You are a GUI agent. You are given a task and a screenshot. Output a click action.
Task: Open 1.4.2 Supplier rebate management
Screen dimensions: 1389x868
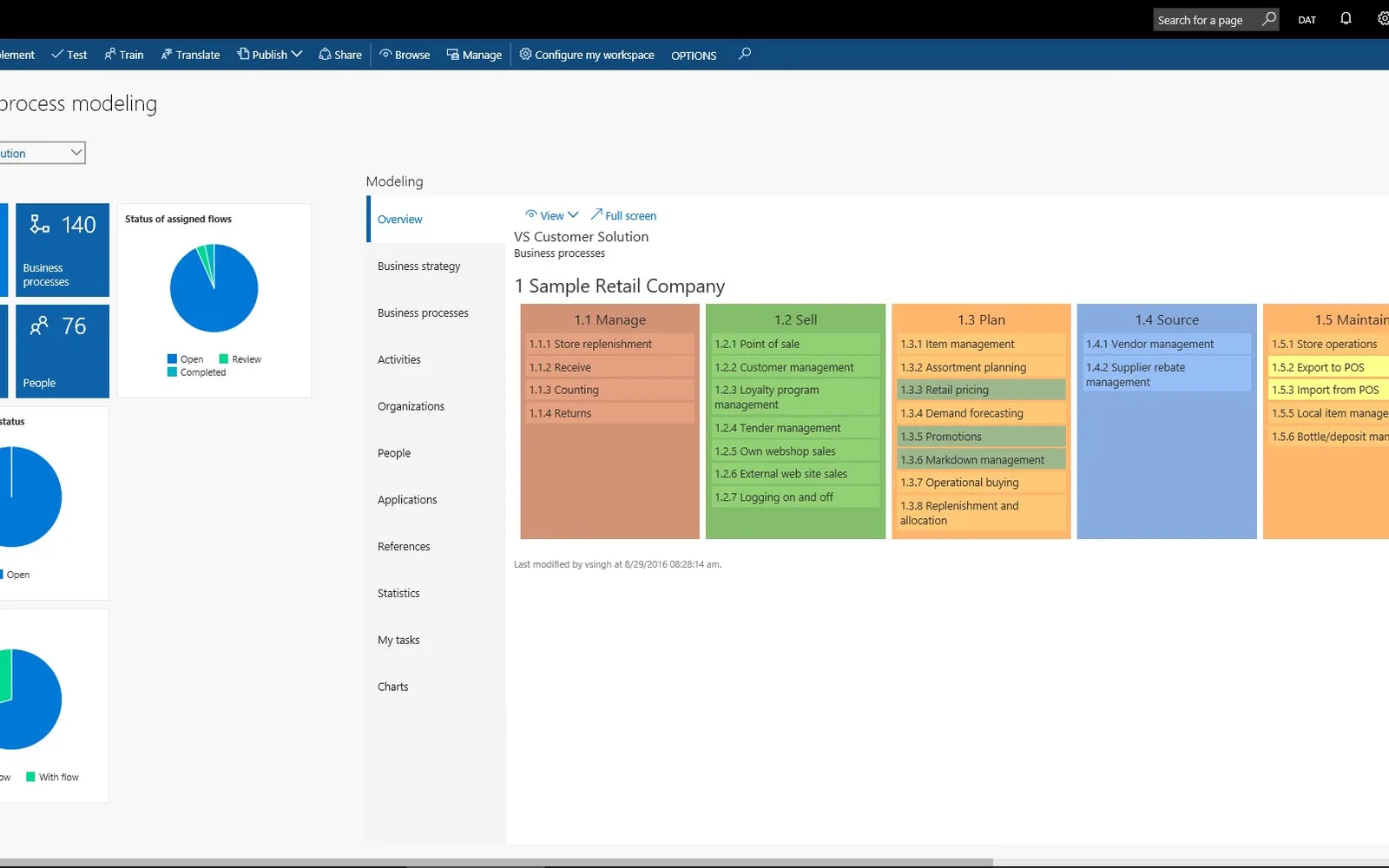[x=1167, y=375]
